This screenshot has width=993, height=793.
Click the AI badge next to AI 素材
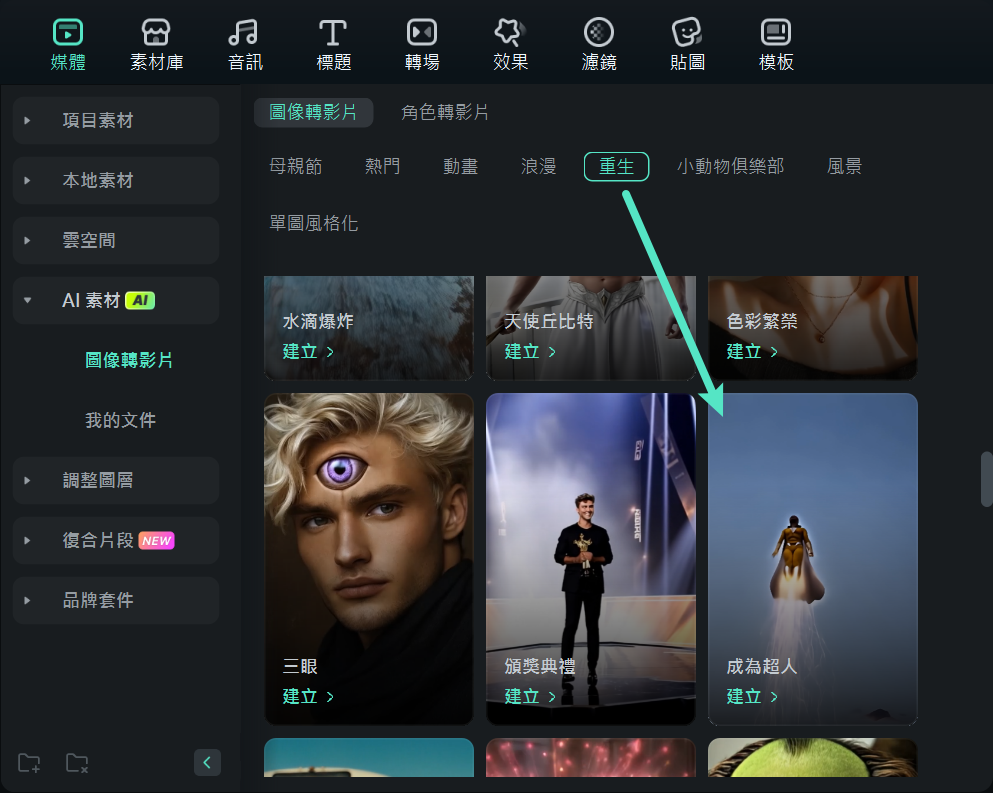click(140, 300)
